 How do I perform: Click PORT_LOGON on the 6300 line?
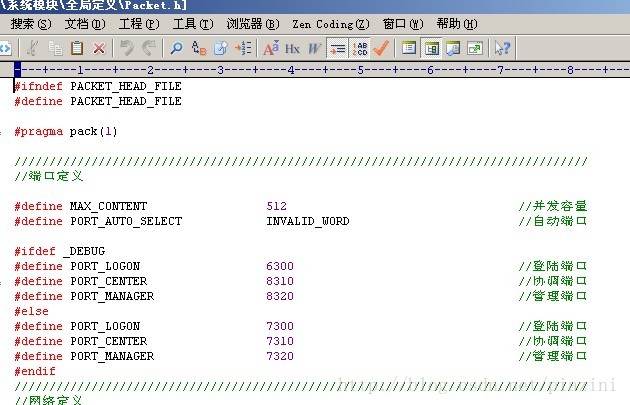[x=105, y=266]
